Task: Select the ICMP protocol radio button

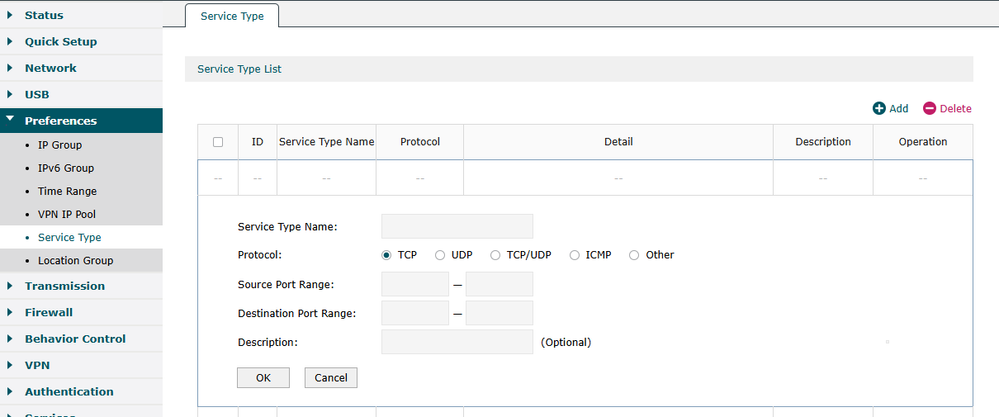Action: [575, 255]
